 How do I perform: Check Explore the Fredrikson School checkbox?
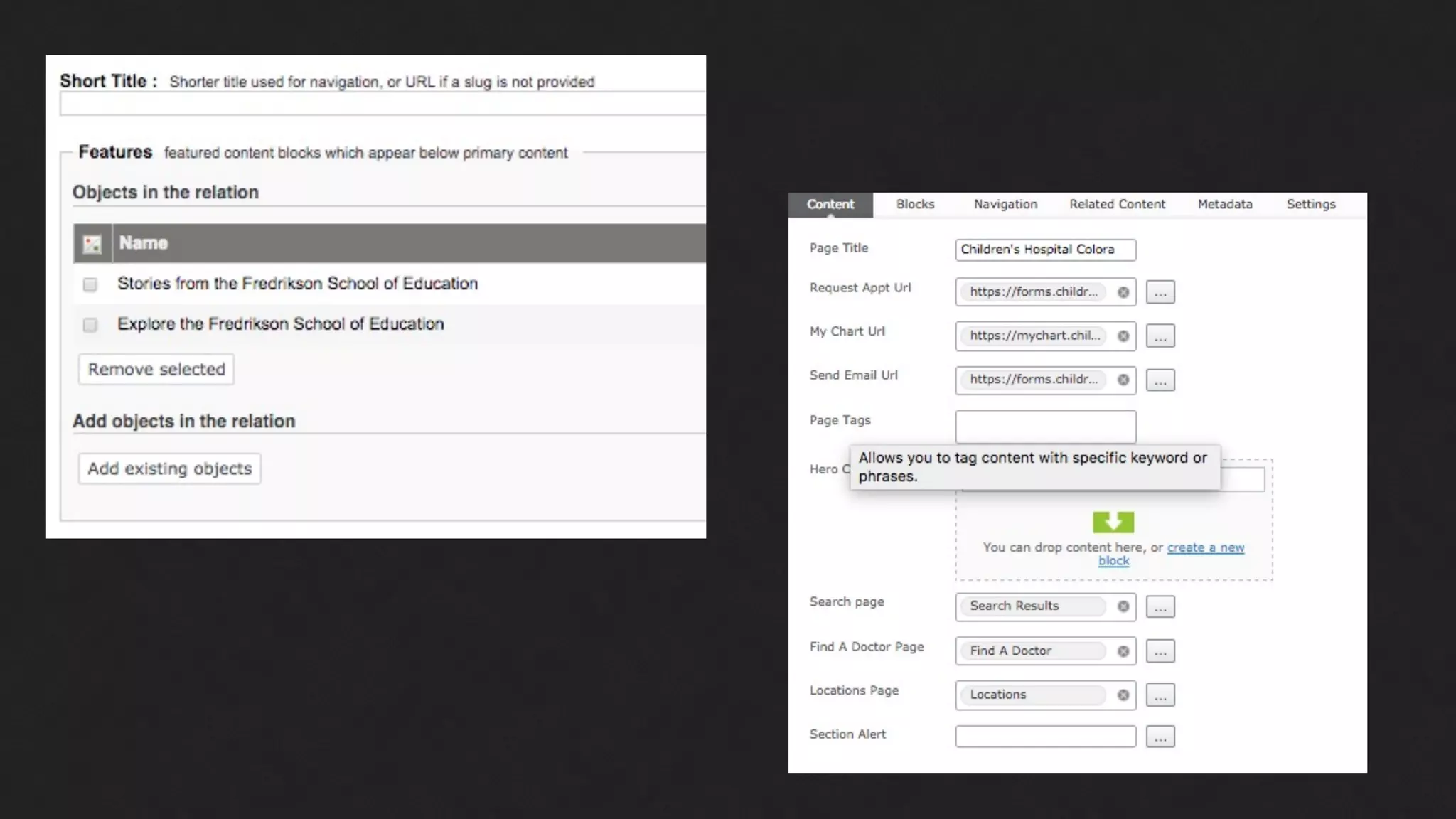[x=90, y=325]
